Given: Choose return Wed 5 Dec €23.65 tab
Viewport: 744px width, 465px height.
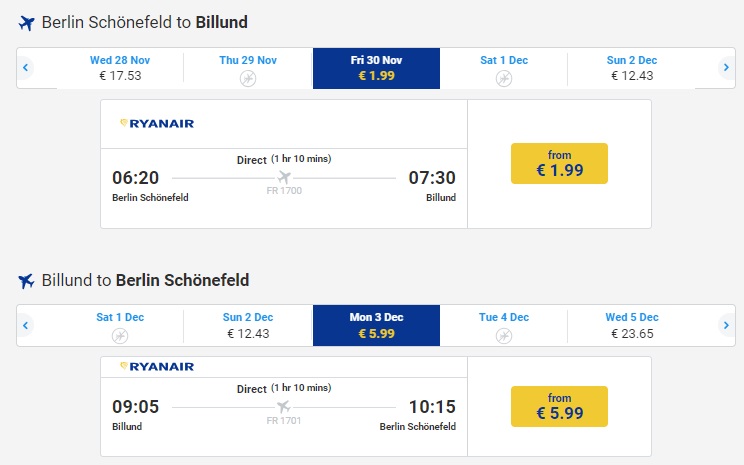Looking at the screenshot, I should [x=632, y=325].
